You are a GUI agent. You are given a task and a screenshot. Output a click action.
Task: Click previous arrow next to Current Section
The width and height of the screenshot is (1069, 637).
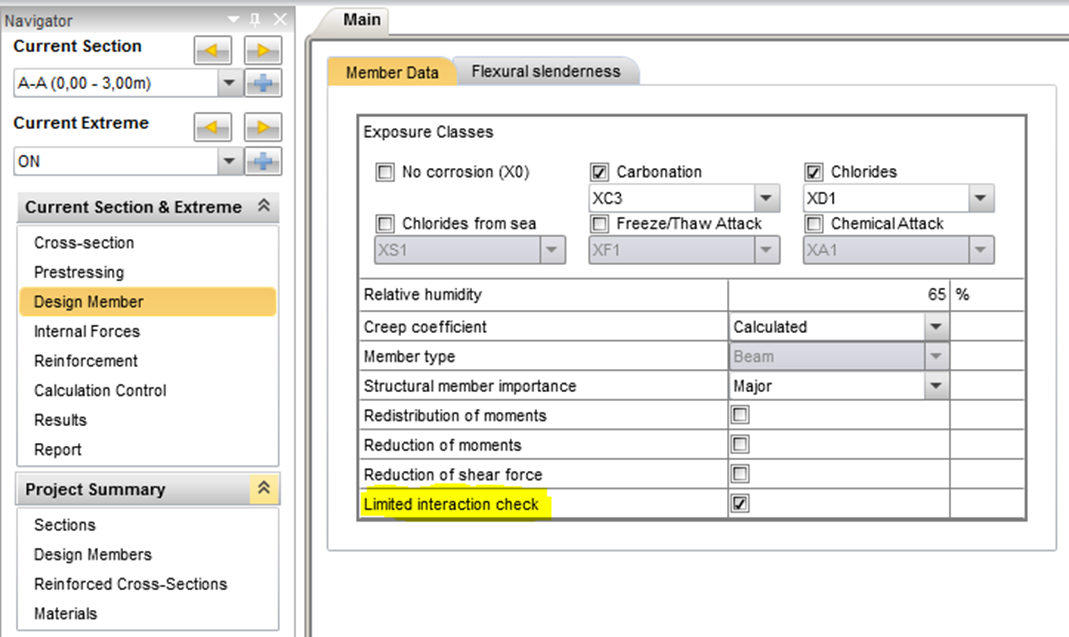click(214, 50)
